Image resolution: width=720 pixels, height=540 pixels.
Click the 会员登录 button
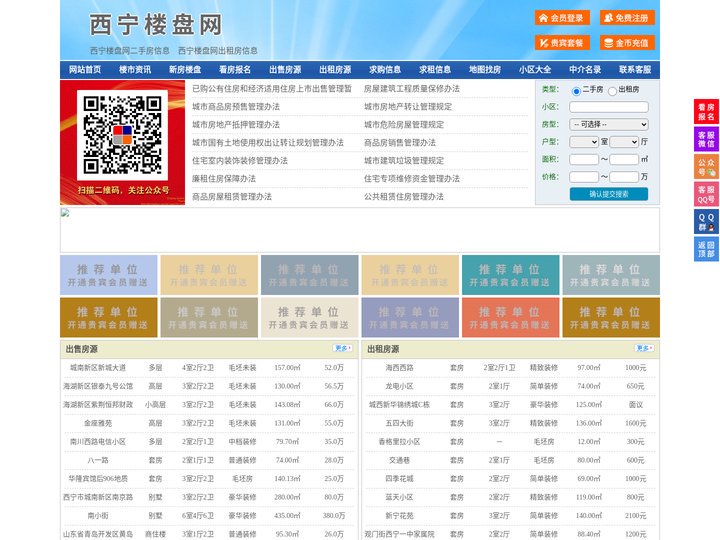[562, 18]
